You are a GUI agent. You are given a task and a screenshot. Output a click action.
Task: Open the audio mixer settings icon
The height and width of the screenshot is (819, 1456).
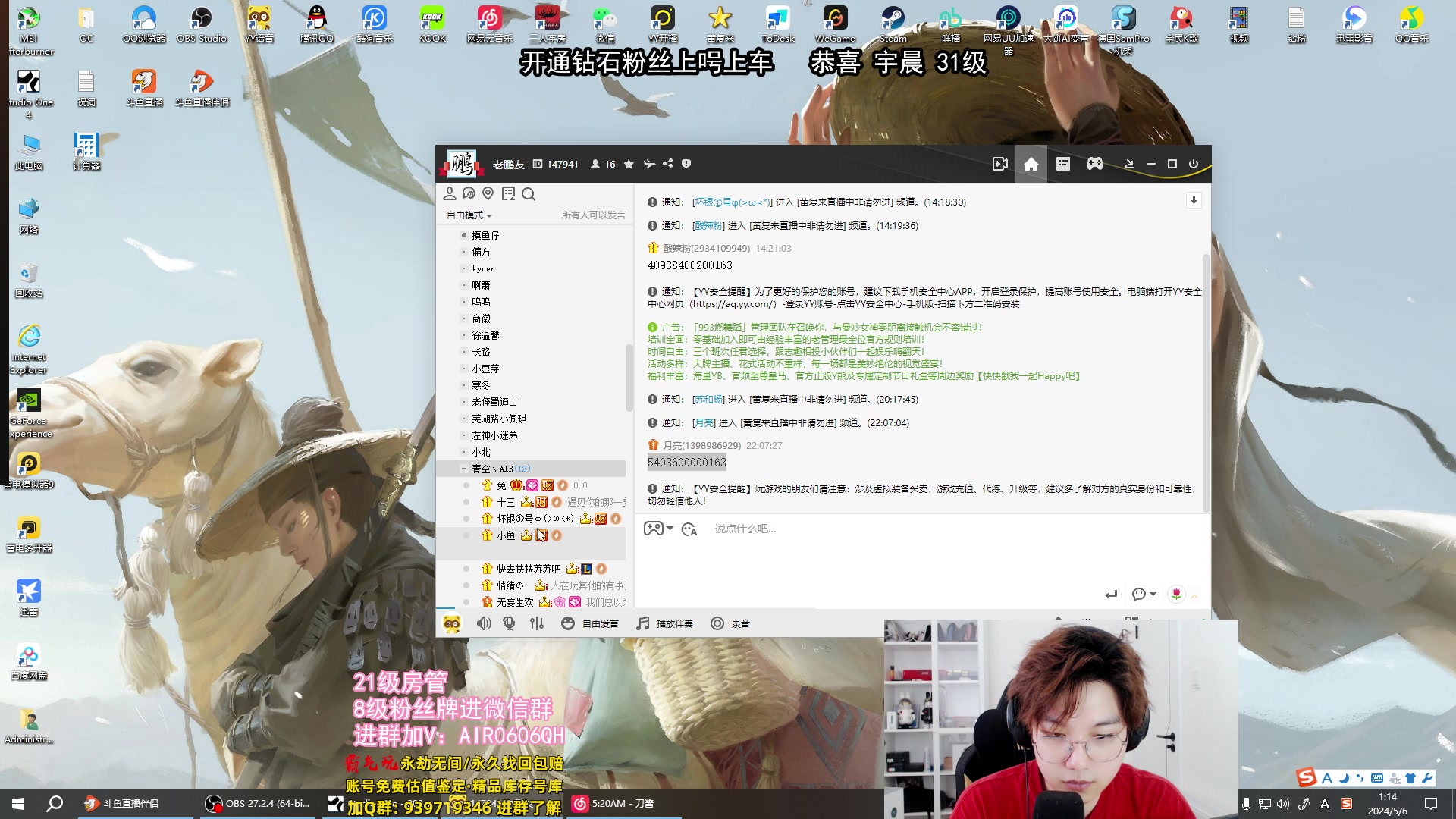pos(537,623)
